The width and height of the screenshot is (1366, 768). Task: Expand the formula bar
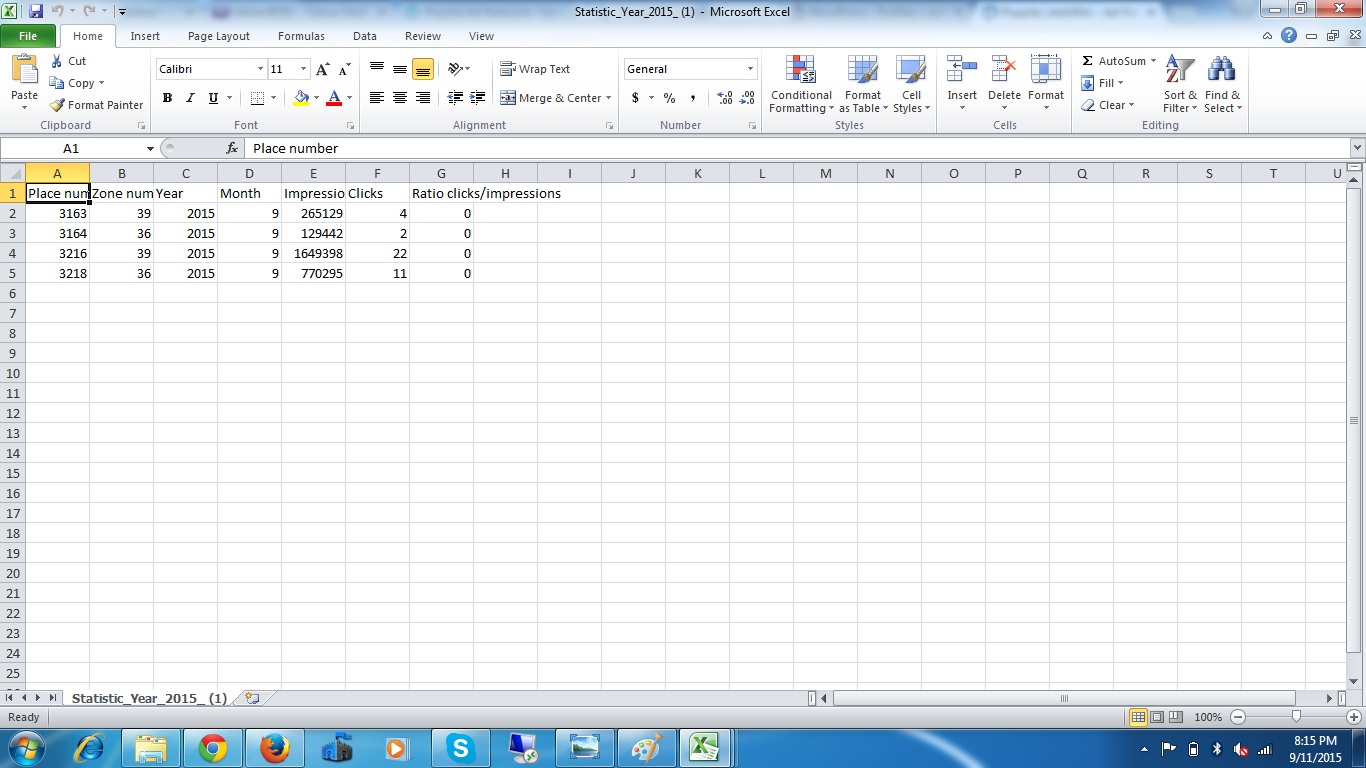point(1357,148)
